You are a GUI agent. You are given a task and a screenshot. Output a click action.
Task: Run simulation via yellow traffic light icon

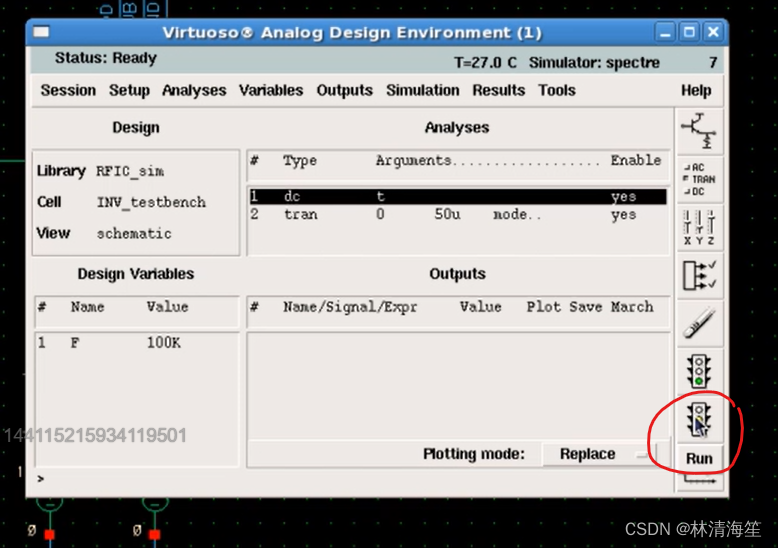699,419
